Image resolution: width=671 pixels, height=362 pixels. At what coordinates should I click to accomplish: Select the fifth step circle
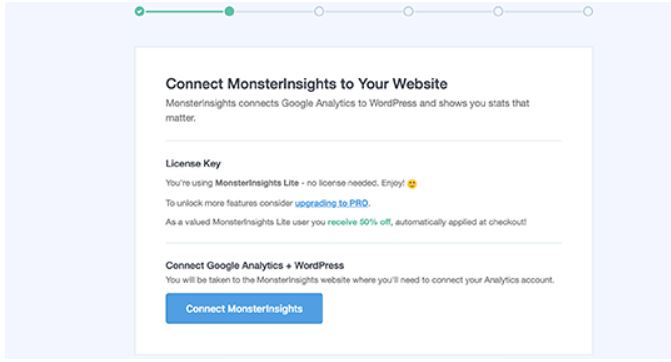498,12
